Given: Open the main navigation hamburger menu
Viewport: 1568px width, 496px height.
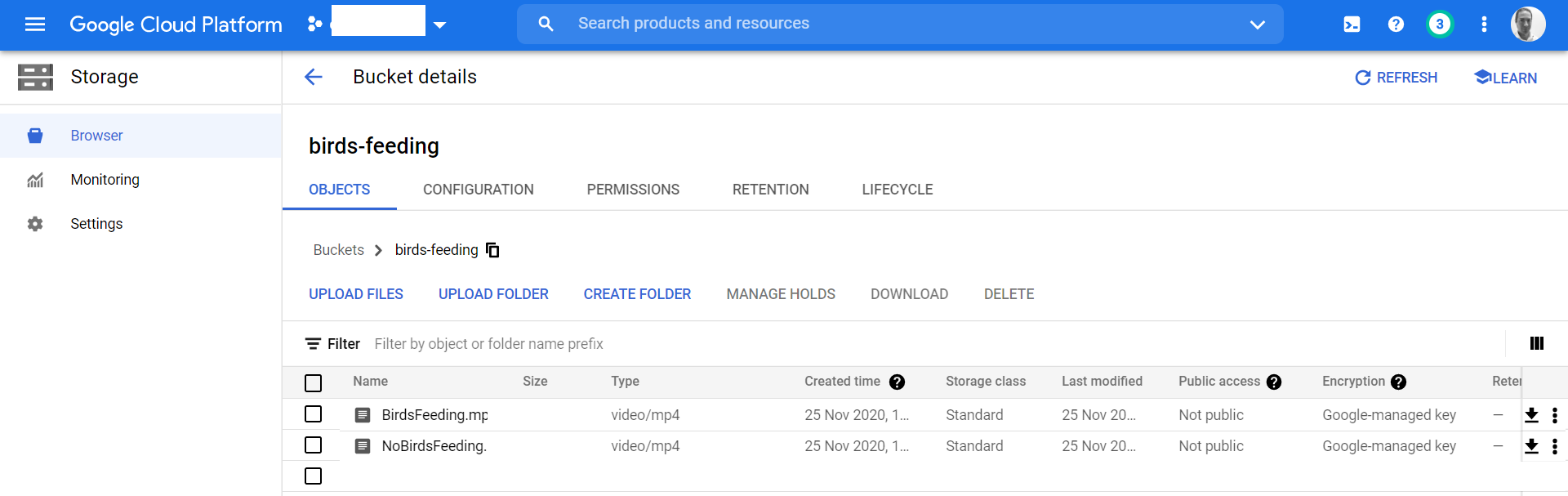Looking at the screenshot, I should [x=35, y=25].
